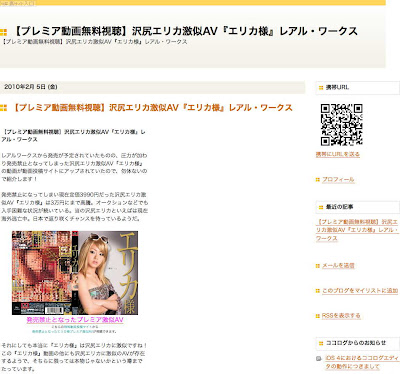Click the bullet icon next to 'メールを送信'

click(318, 266)
